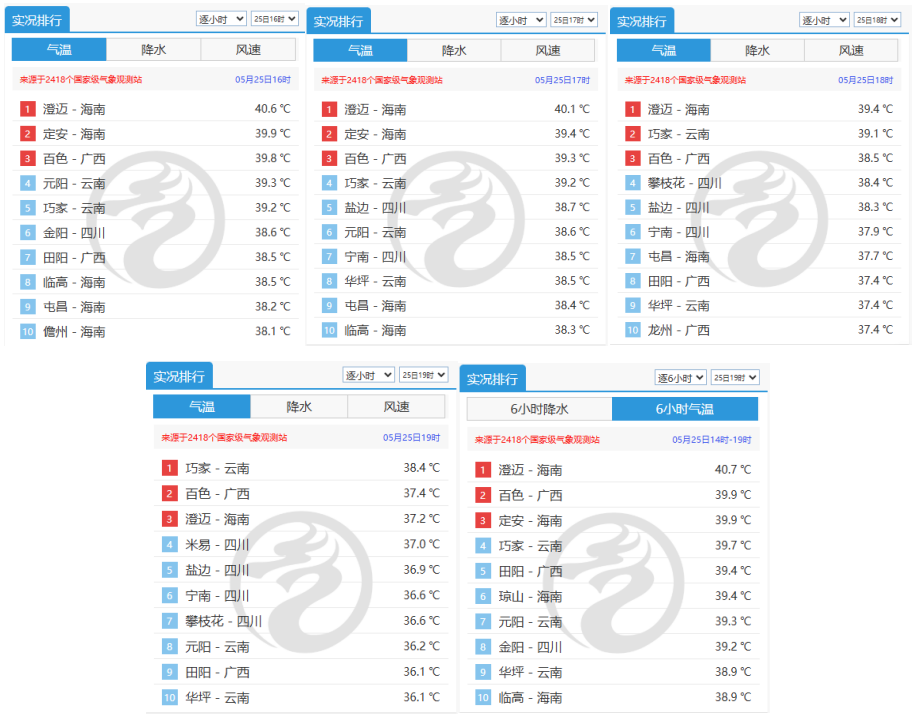Viewport: 915px width, 720px height.
Task: Click the 40.1 ℃ temperature value
Action: 572,109
